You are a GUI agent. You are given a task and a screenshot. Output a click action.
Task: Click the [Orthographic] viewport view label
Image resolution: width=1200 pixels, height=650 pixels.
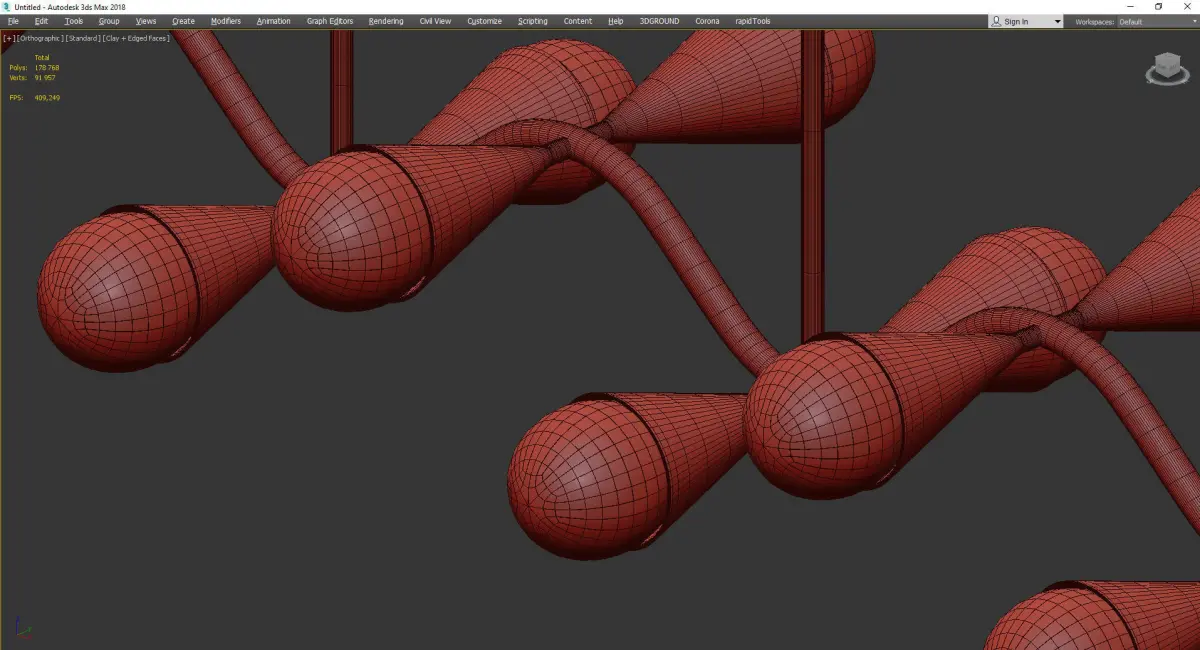[39, 38]
